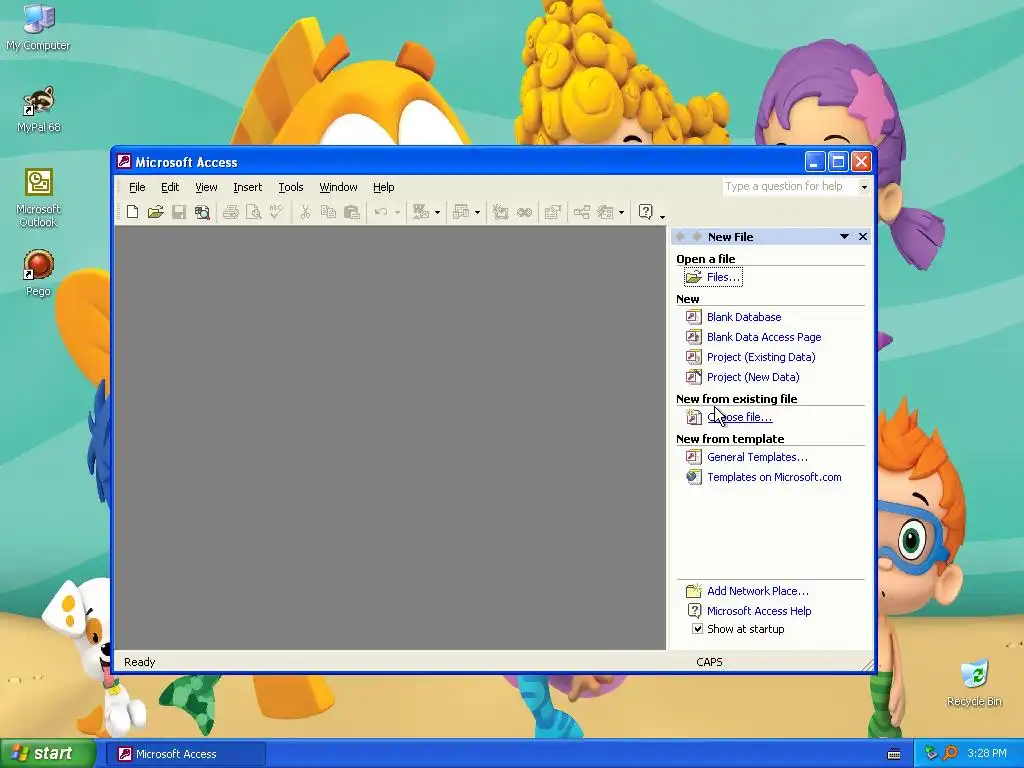Click the Templates on Microsoft.com link
The height and width of the screenshot is (768, 1024).
click(x=774, y=477)
